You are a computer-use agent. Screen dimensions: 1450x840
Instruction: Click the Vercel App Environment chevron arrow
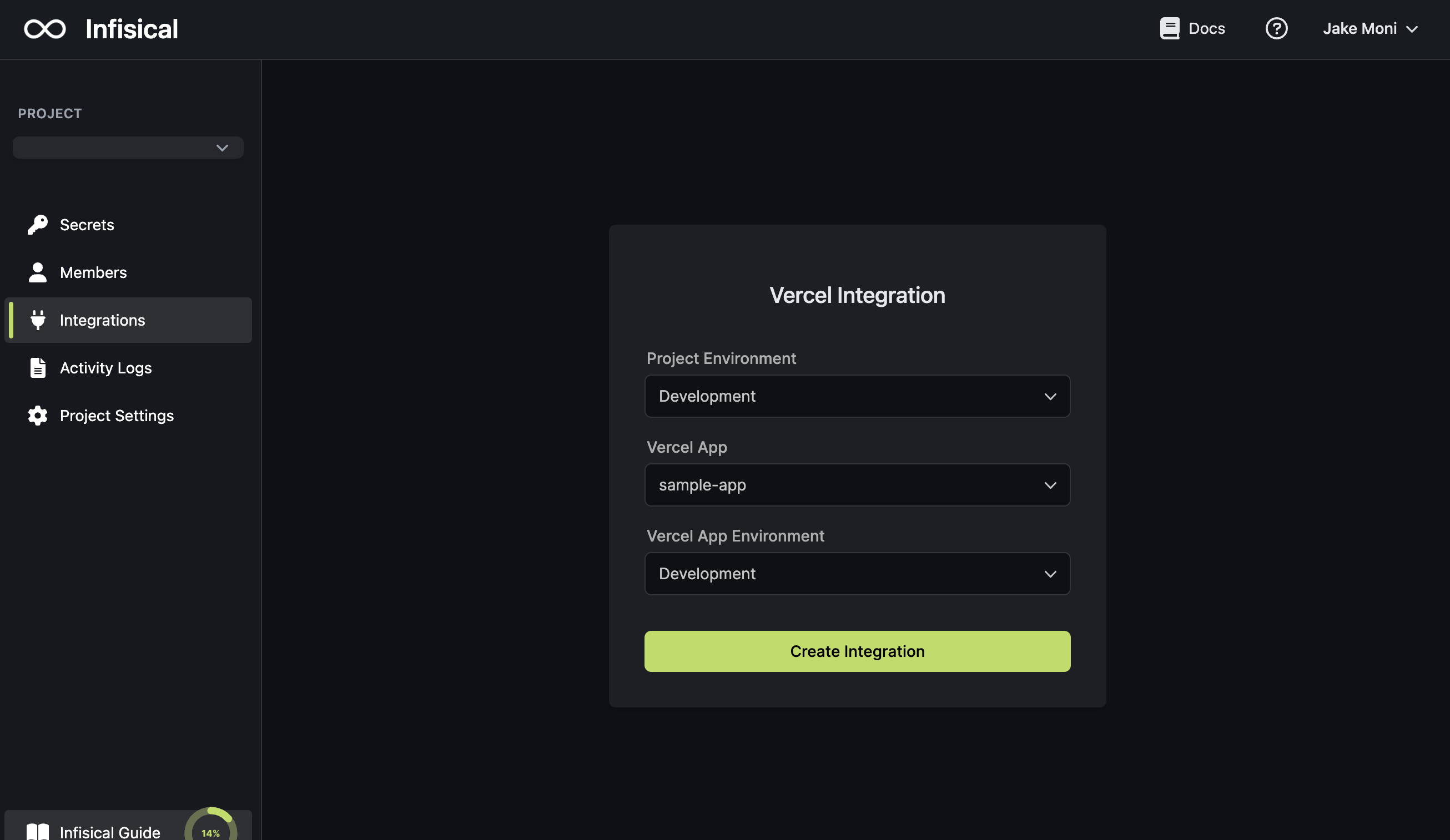pyautogui.click(x=1050, y=574)
